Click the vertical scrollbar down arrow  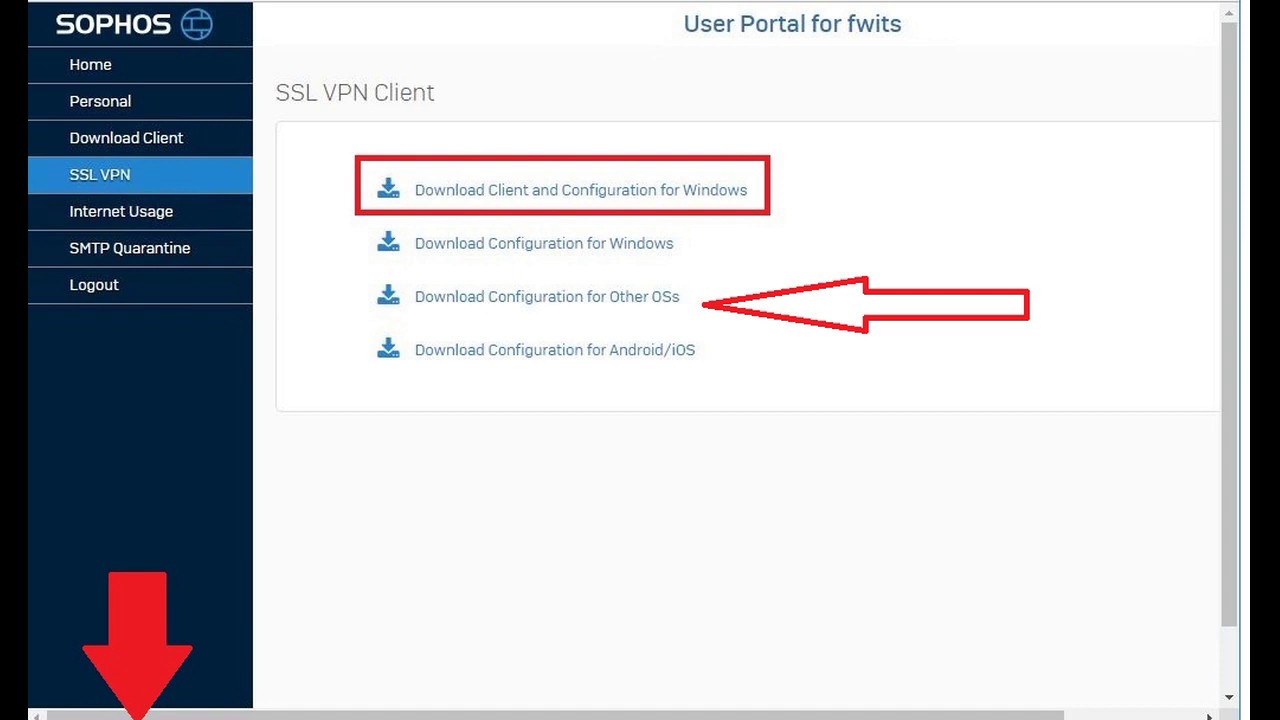pyautogui.click(x=1229, y=698)
